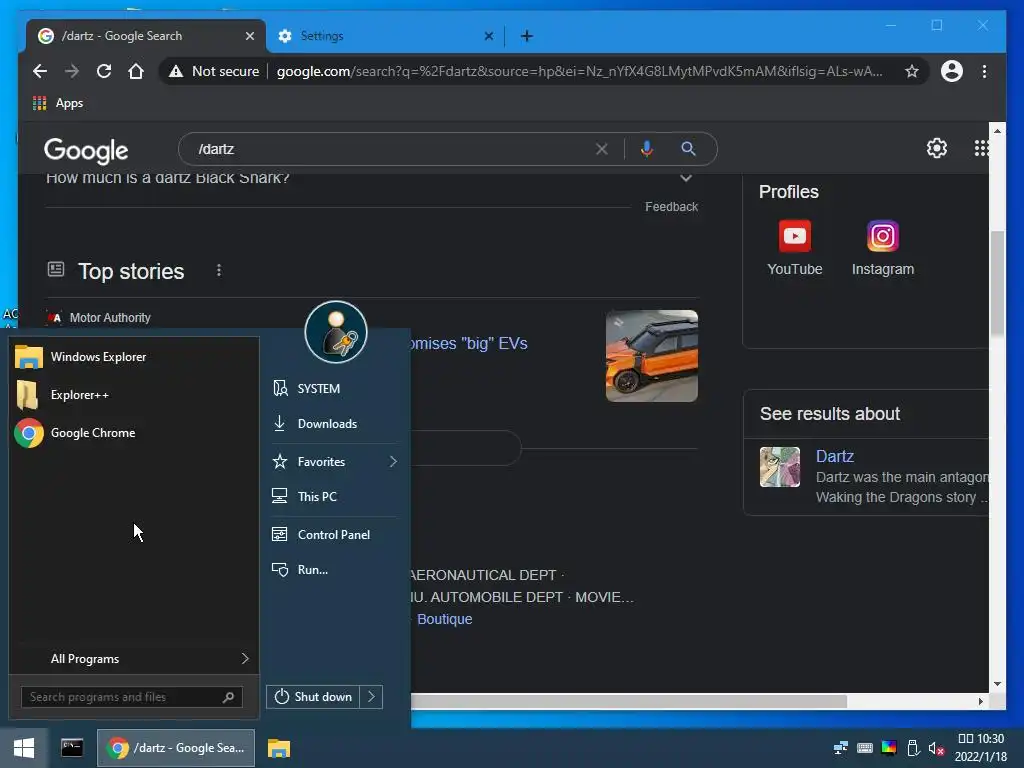Open a new Chrome tab
Screen dimensions: 1024x768
click(x=526, y=36)
